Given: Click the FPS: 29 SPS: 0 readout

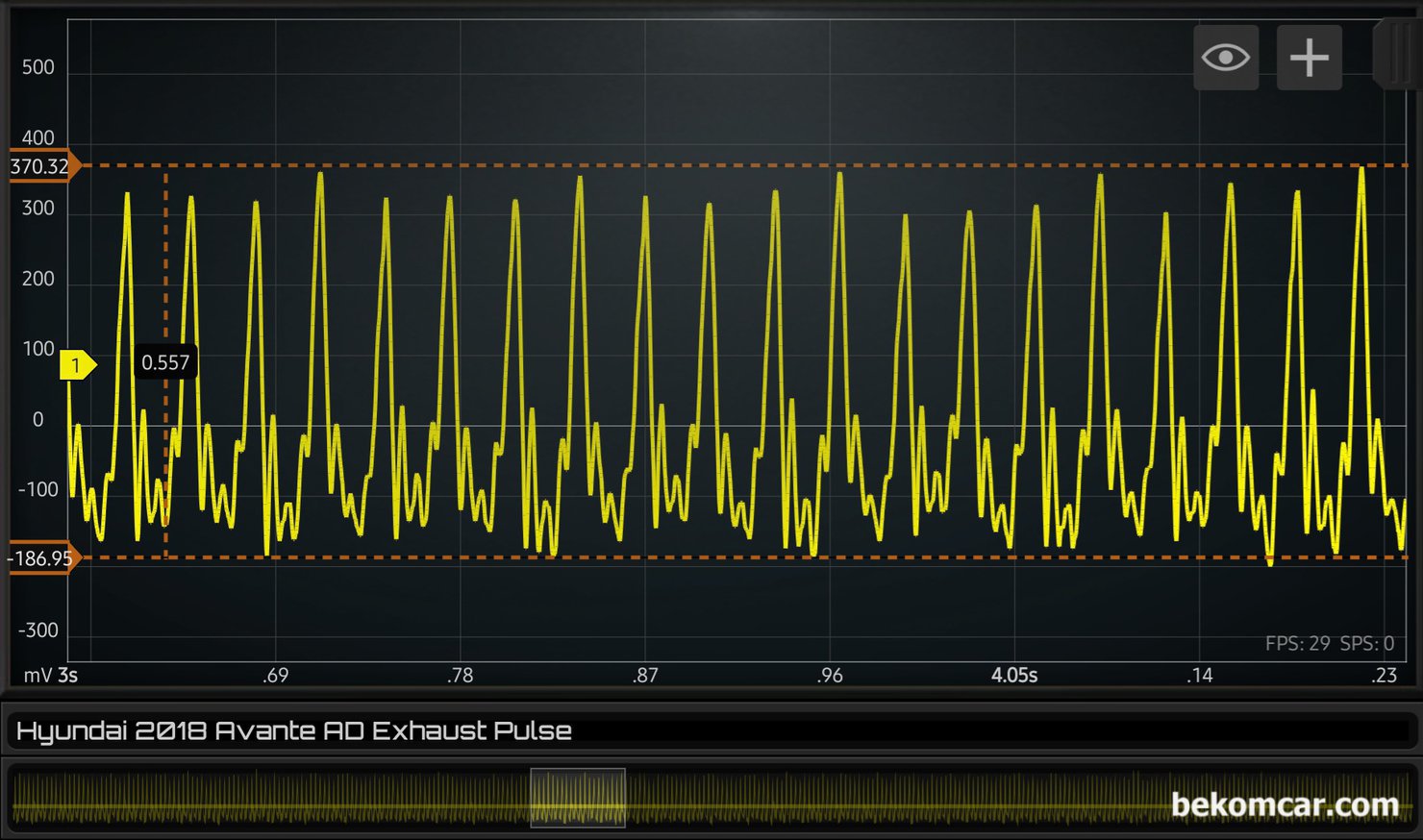Looking at the screenshot, I should pos(1329,644).
